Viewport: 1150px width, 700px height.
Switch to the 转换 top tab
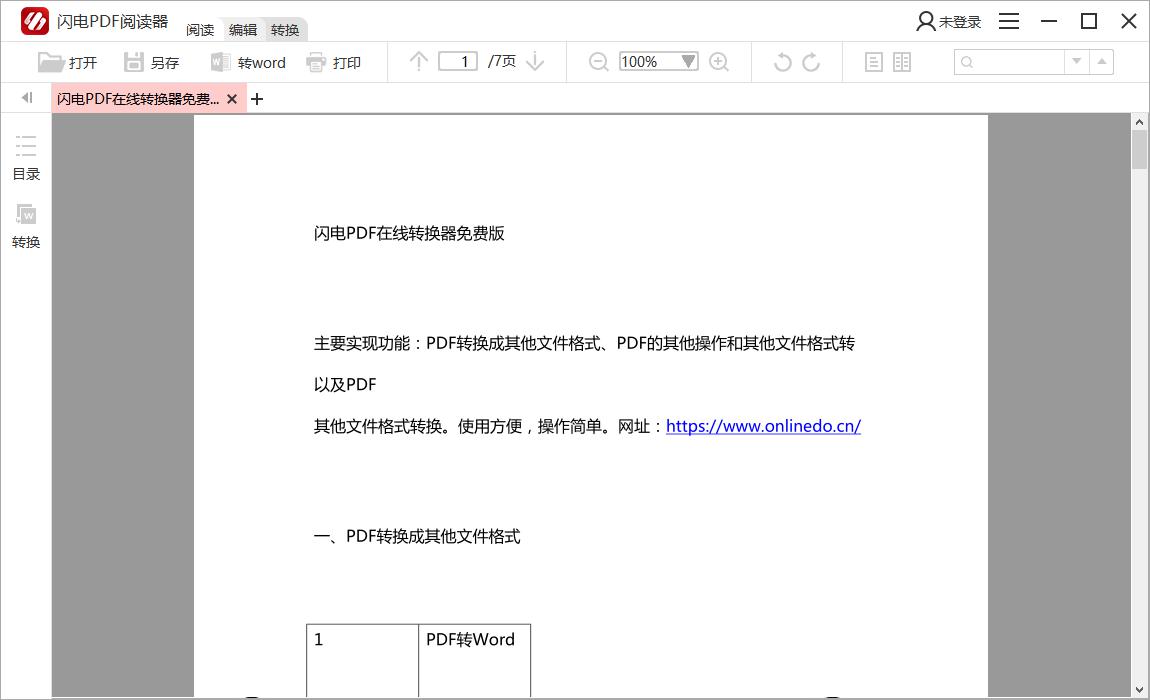285,30
